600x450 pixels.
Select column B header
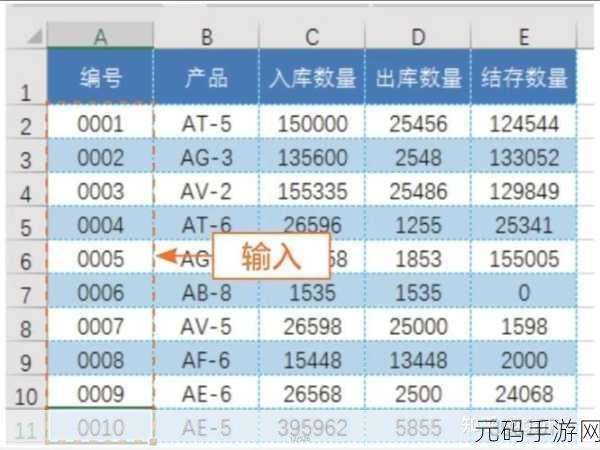tap(207, 36)
